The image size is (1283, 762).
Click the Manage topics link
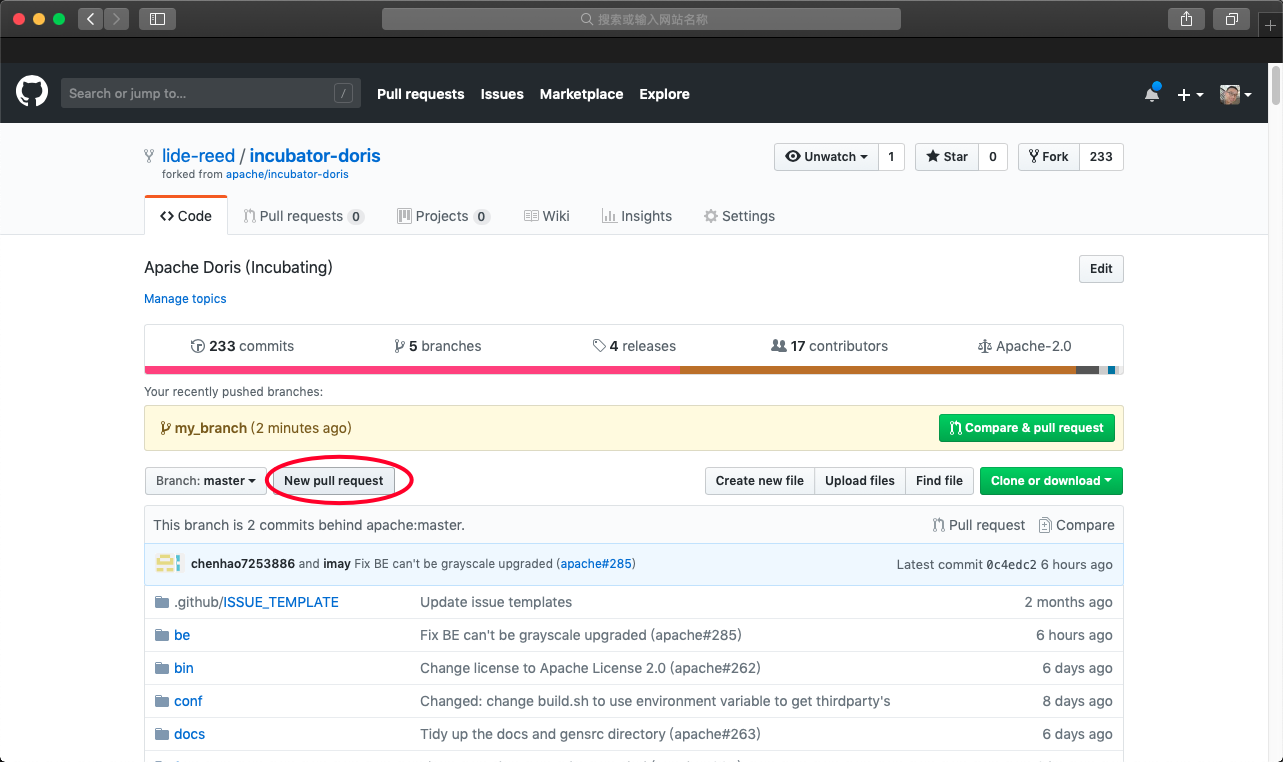pos(185,299)
